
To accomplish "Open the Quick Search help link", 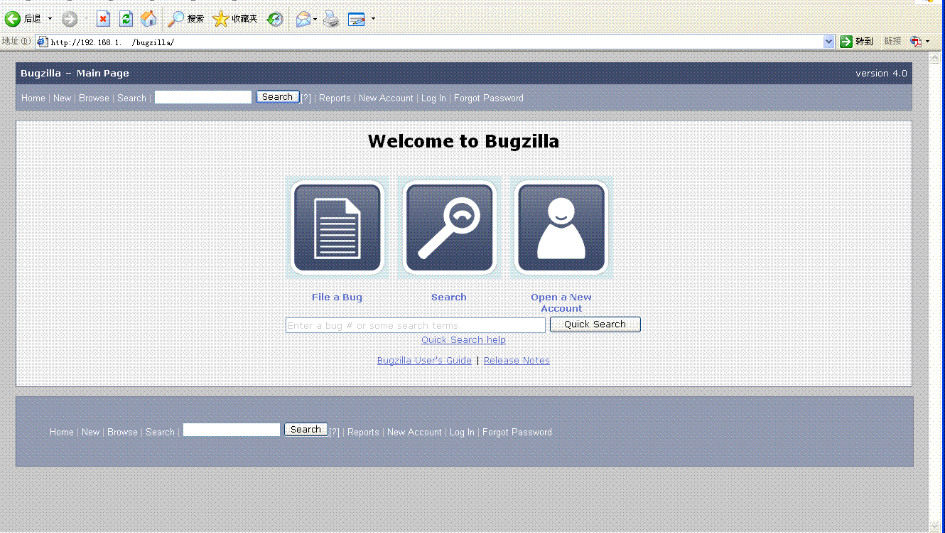I will tap(463, 340).
